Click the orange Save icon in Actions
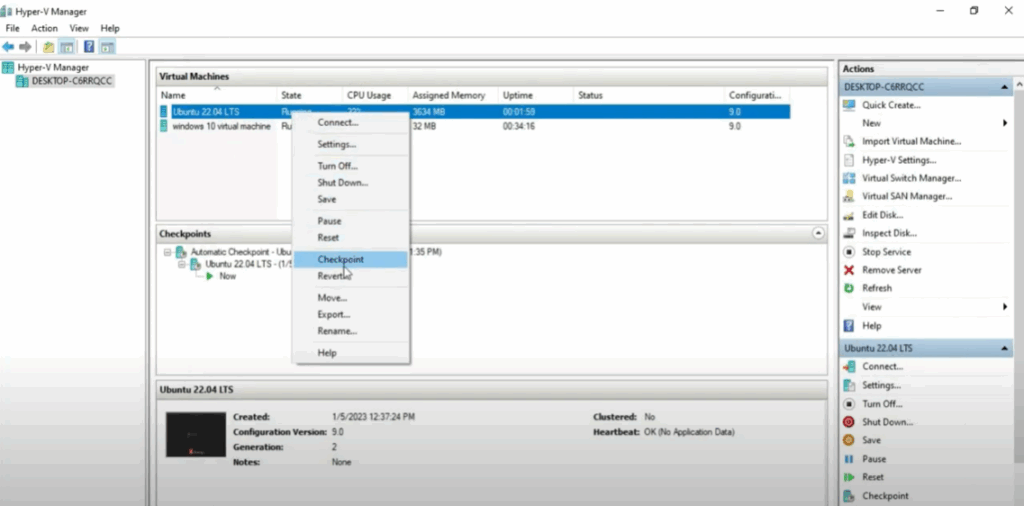 [849, 440]
